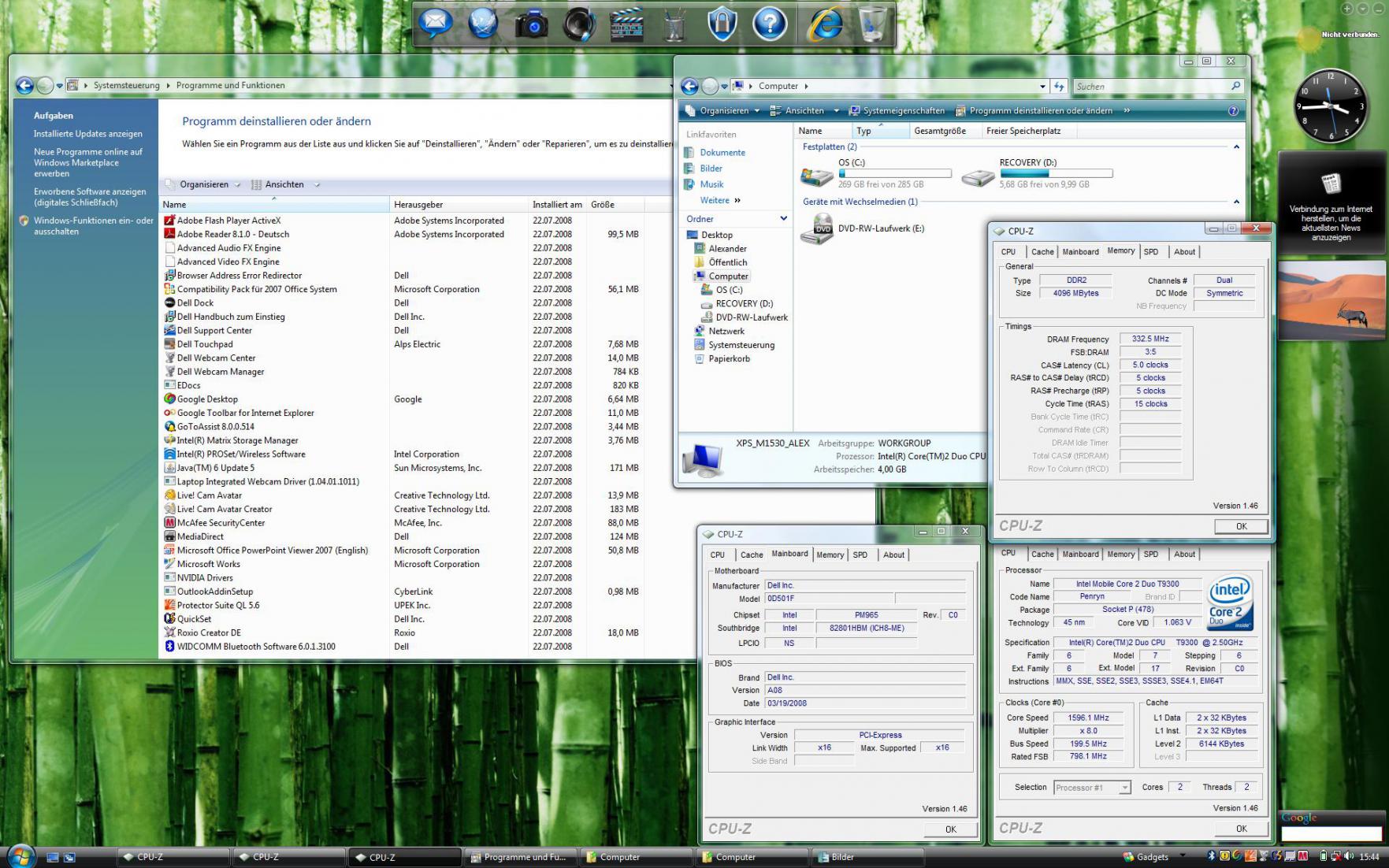Click Installierte Updates anzeigen link
The height and width of the screenshot is (868, 1389).
pyautogui.click(x=88, y=134)
